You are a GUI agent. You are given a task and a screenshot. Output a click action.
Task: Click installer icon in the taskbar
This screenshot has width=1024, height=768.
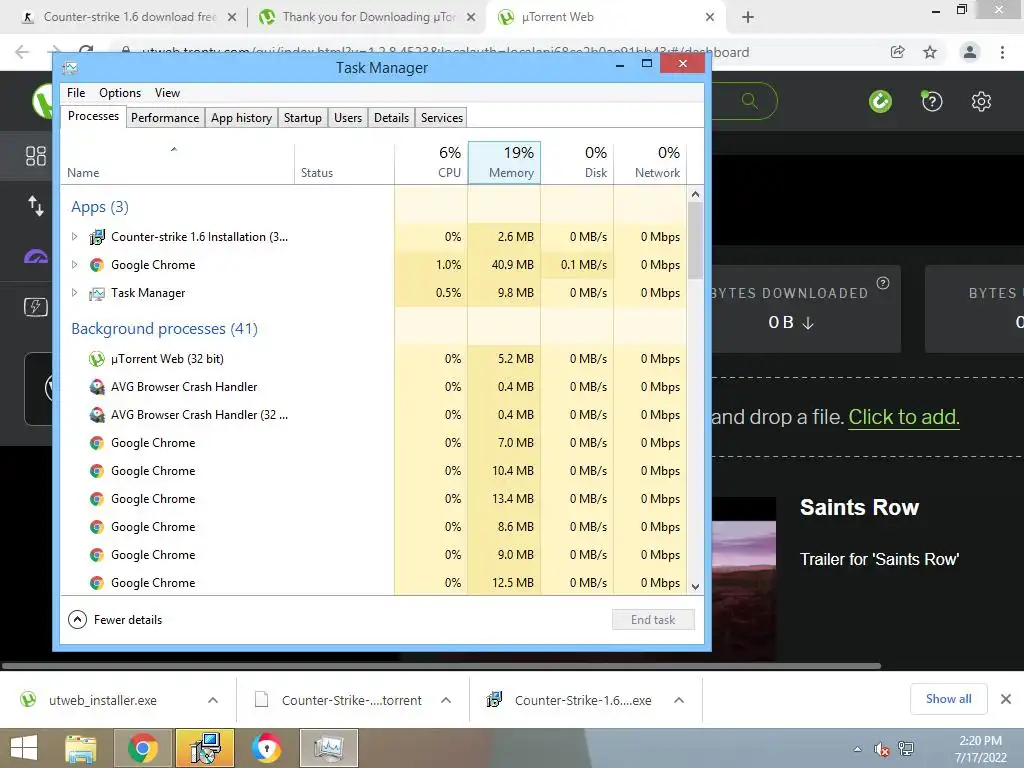(x=205, y=748)
